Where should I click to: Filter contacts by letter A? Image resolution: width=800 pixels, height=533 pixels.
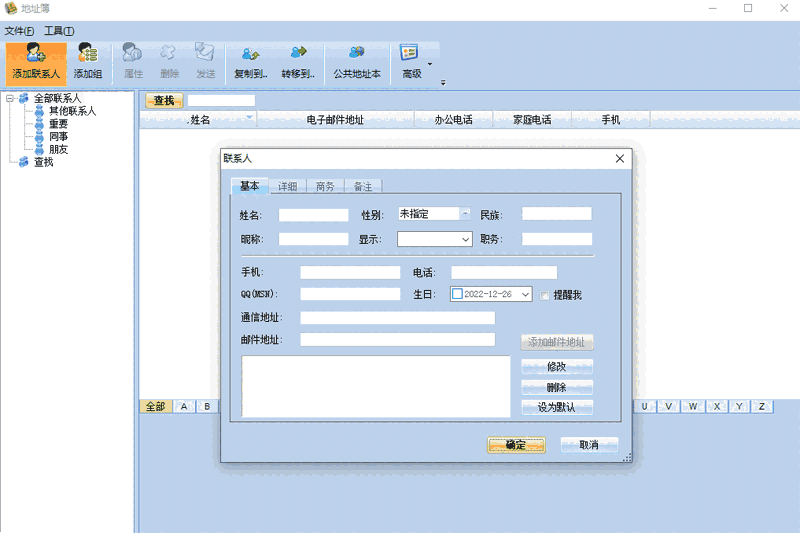184,406
